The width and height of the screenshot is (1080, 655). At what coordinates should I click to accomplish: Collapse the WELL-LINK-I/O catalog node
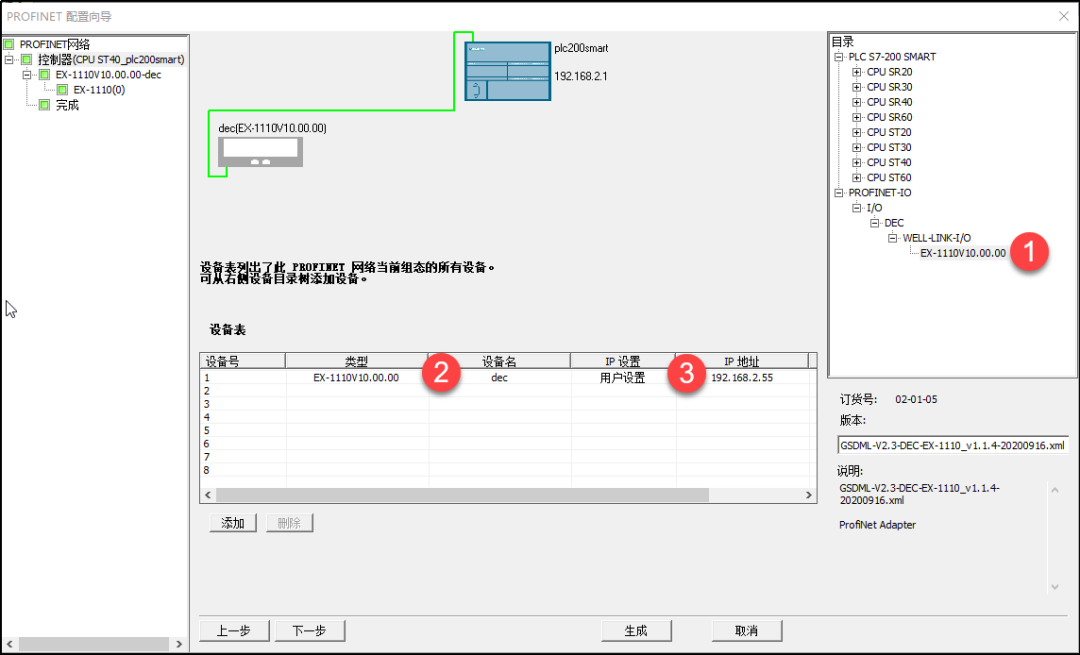click(x=892, y=238)
